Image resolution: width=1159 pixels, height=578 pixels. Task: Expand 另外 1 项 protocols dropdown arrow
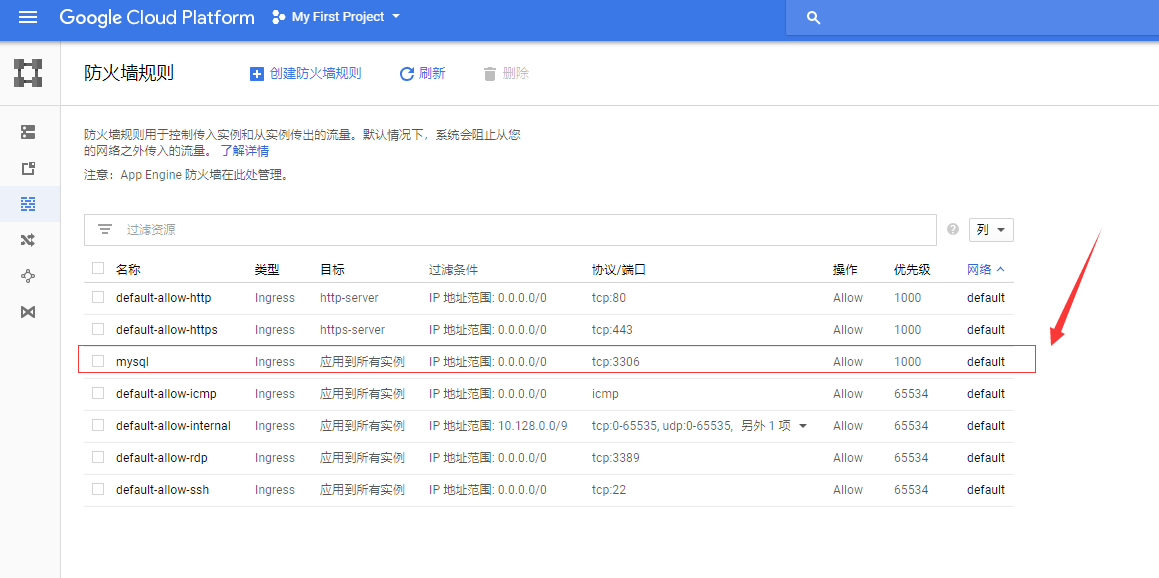pyautogui.click(x=803, y=426)
